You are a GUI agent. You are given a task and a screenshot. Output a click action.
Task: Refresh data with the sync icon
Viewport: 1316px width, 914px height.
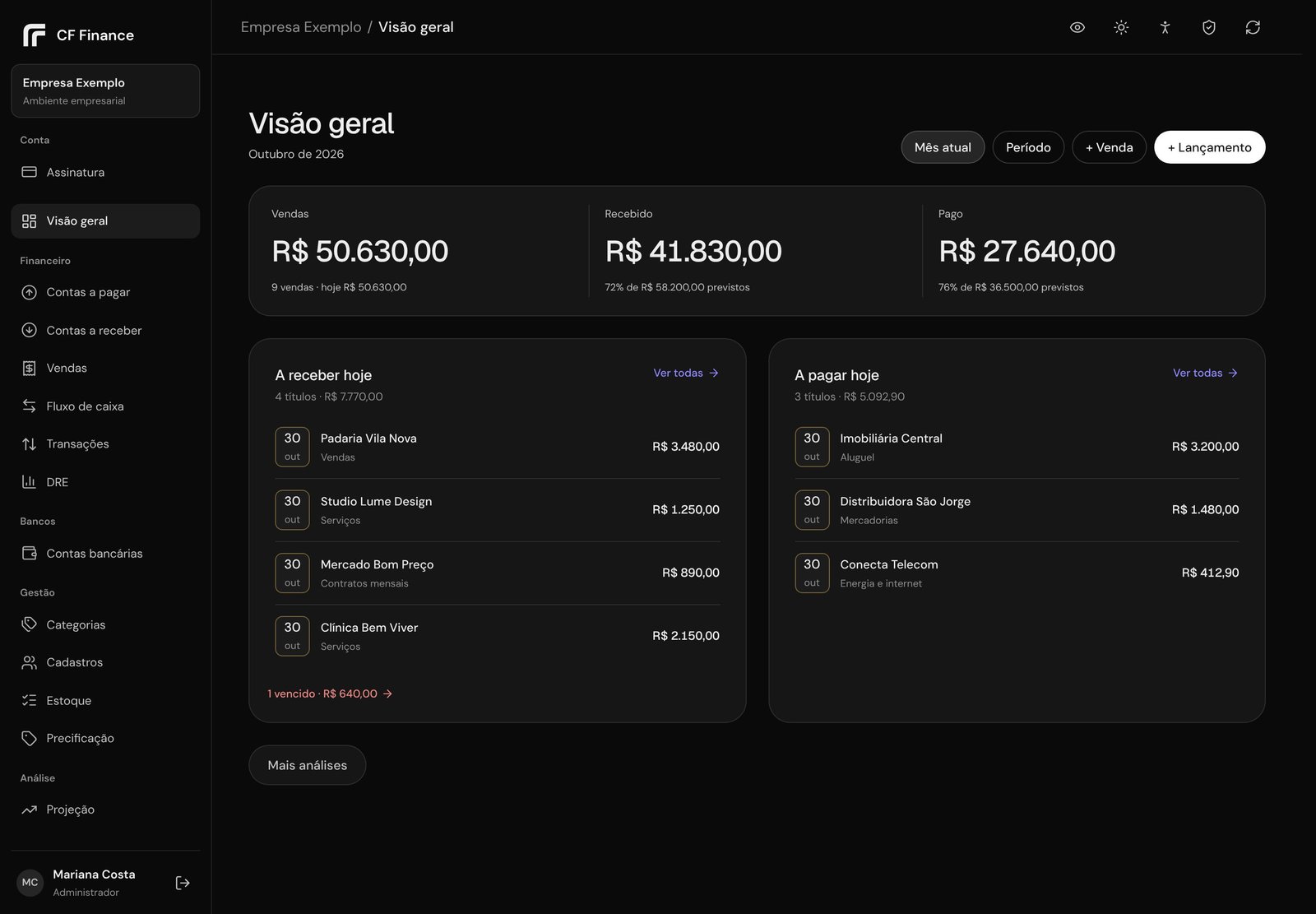(x=1253, y=27)
